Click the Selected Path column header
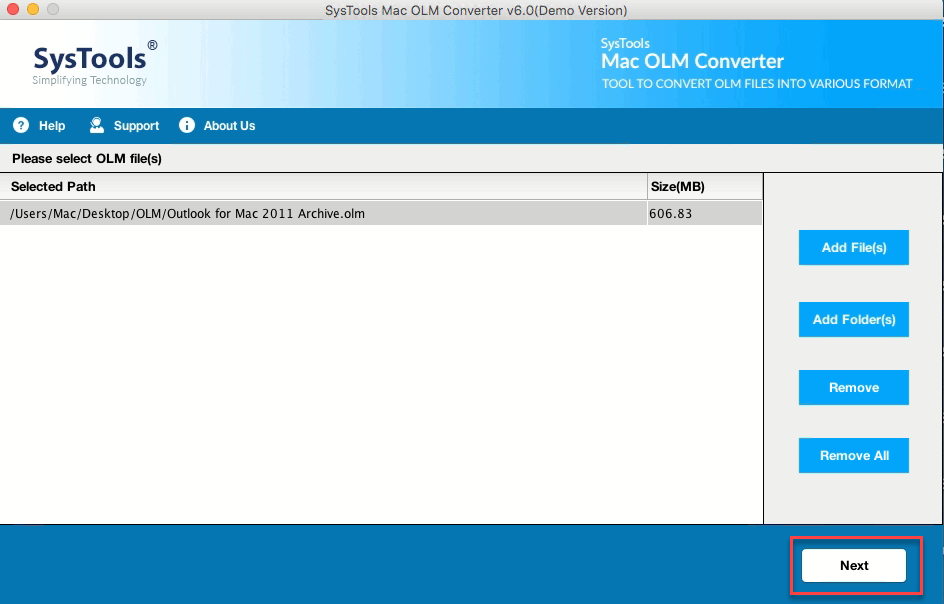Image resolution: width=944 pixels, height=604 pixels. tap(323, 187)
